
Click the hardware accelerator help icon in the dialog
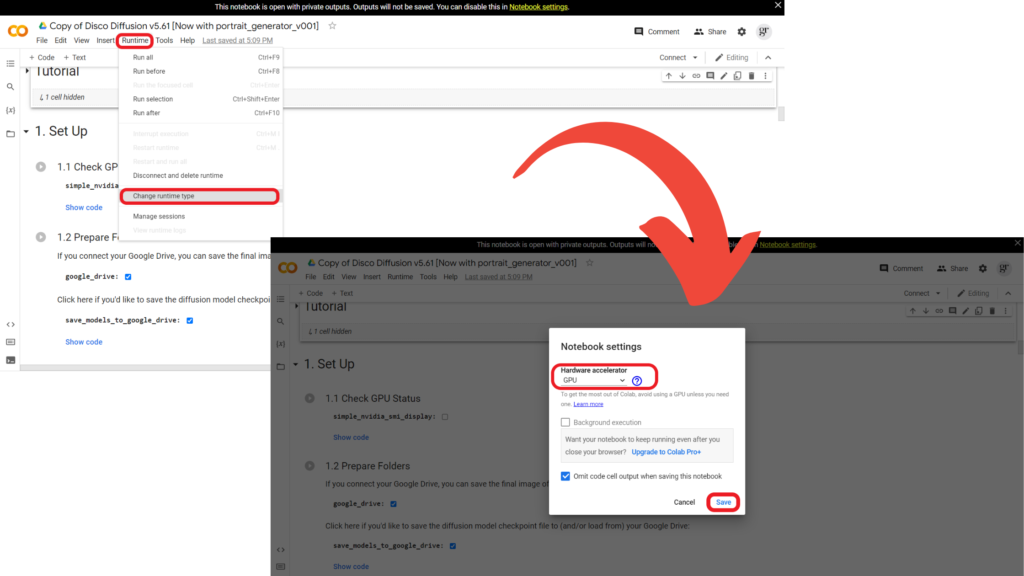click(637, 381)
